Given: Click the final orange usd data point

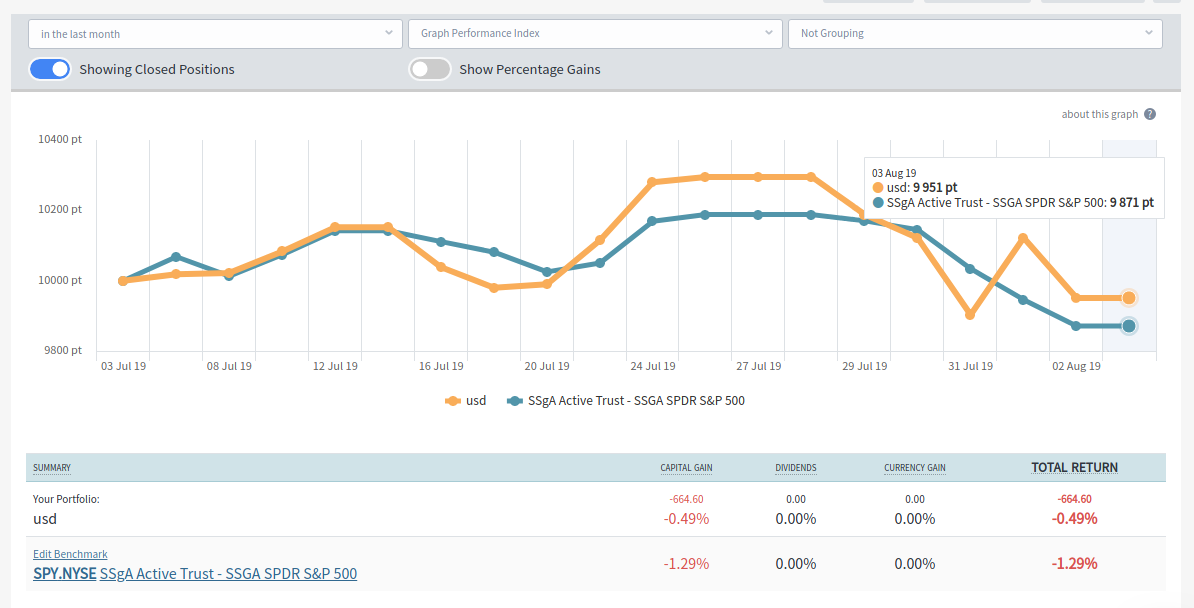Looking at the screenshot, I should click(x=1129, y=298).
